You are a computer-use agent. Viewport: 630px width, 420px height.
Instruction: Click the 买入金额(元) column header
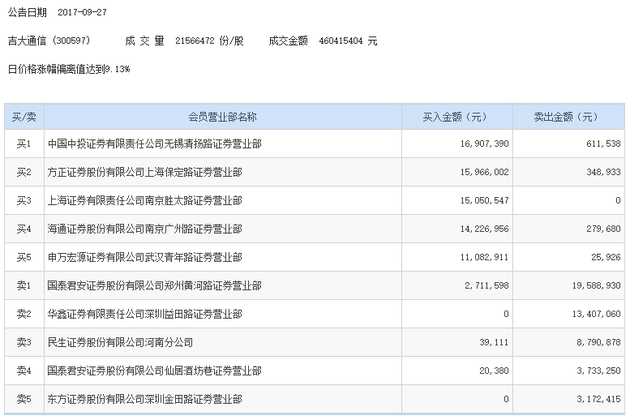click(455, 117)
